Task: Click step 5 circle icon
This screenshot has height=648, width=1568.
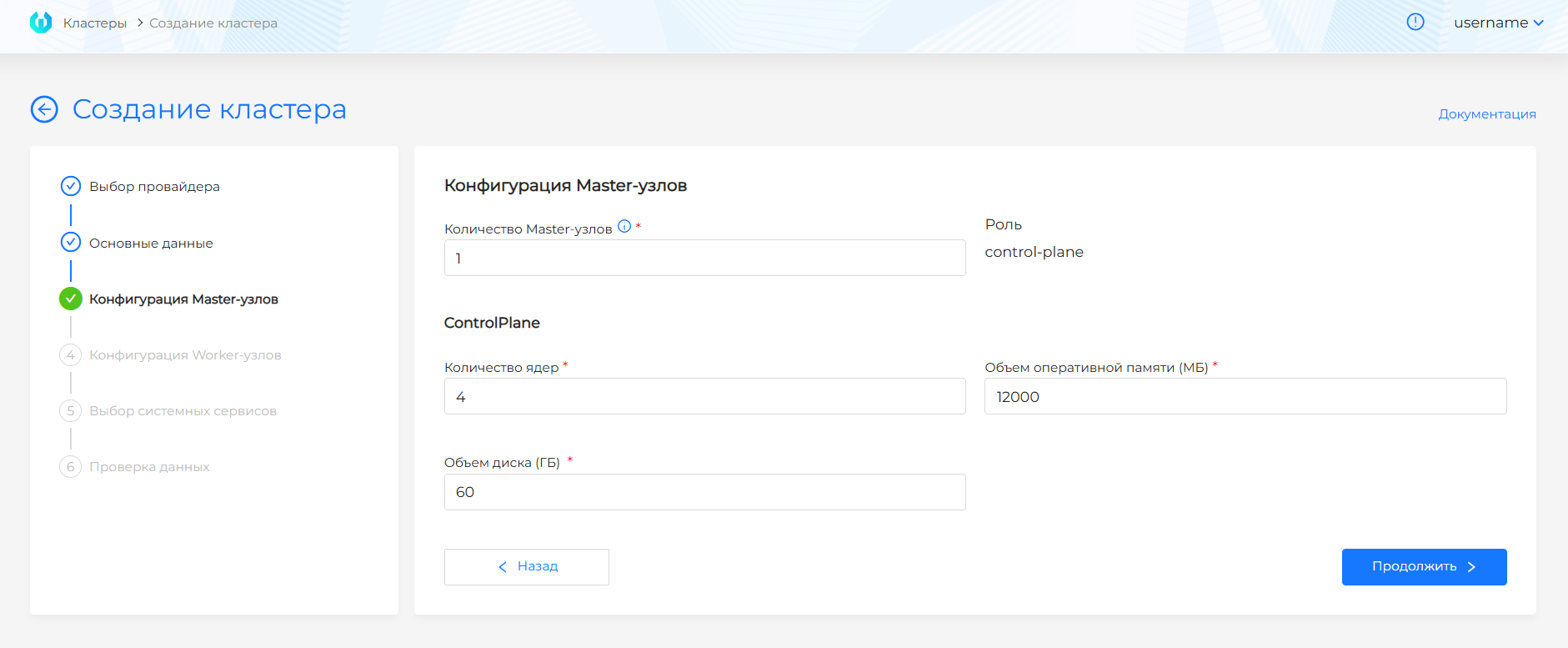Action: point(71,411)
